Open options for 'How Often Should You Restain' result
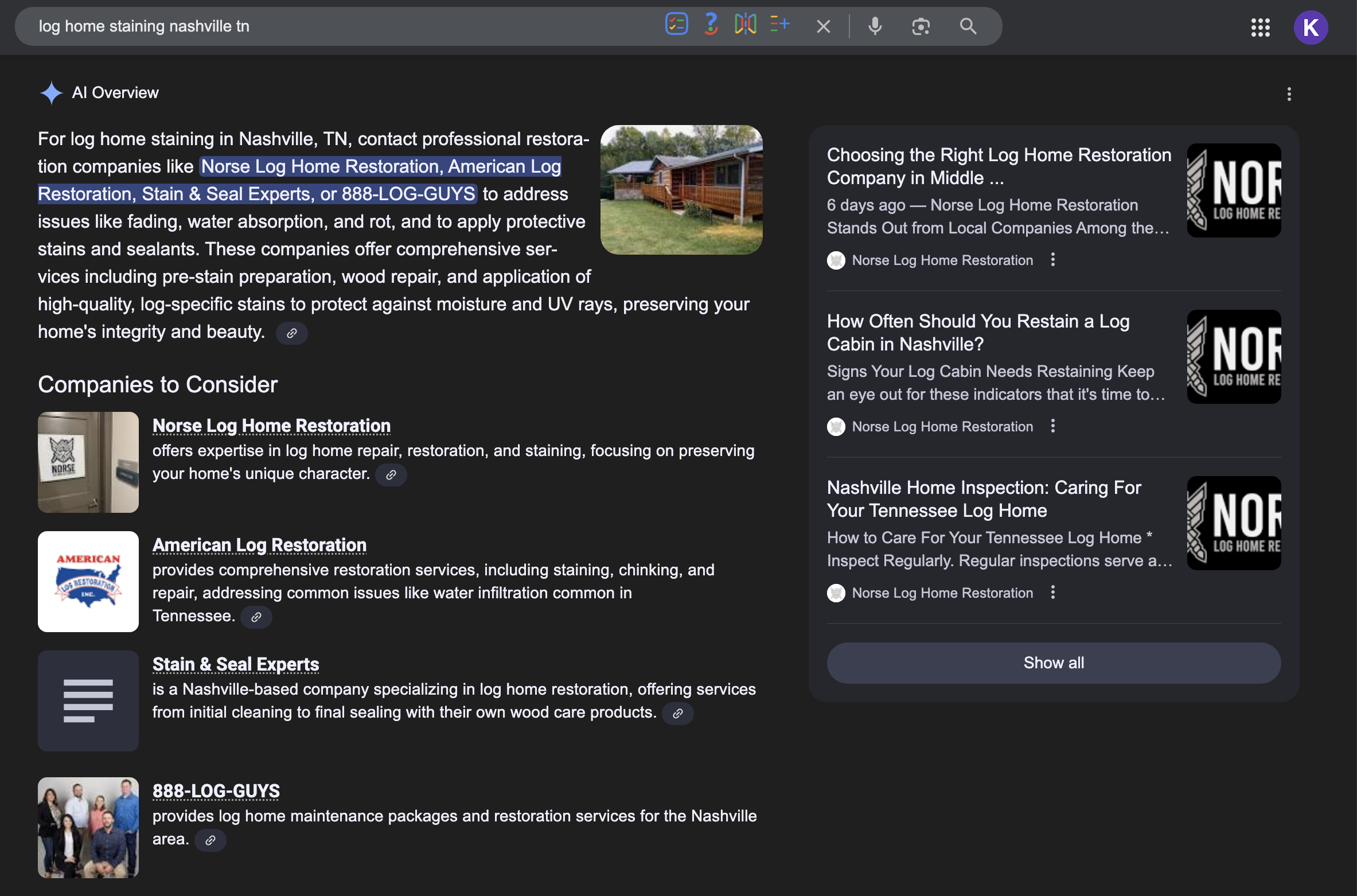 tap(1052, 426)
